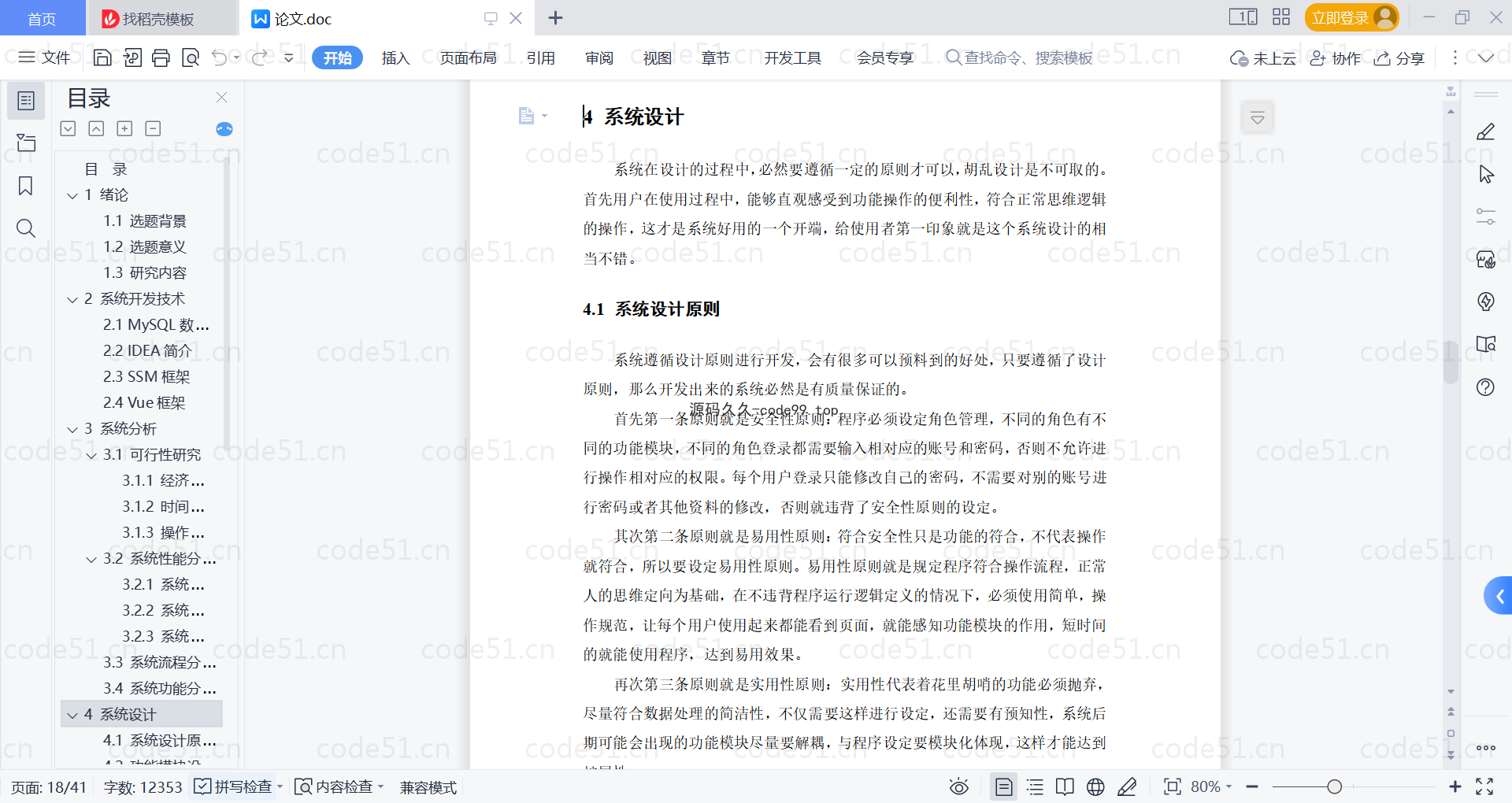This screenshot has width=1512, height=803.
Task: Collapse the '4 系统设计' section
Action: tap(72, 715)
